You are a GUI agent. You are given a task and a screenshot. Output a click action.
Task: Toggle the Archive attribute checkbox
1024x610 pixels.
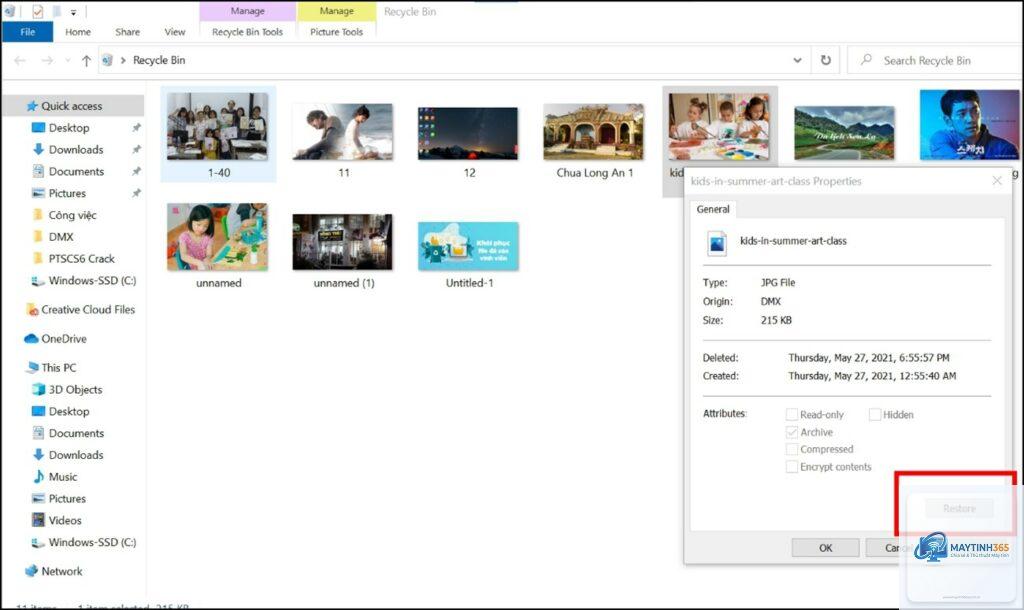coord(792,432)
